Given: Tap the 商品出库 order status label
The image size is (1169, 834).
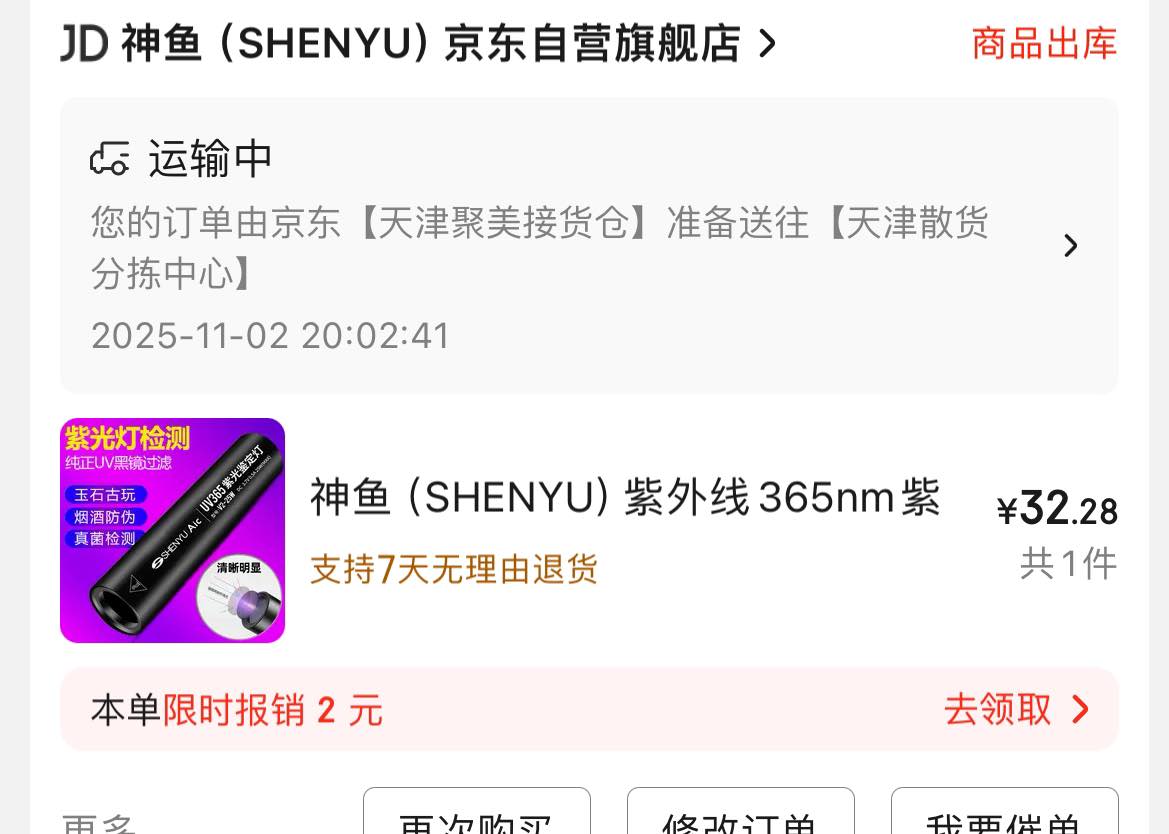Looking at the screenshot, I should [x=1044, y=43].
